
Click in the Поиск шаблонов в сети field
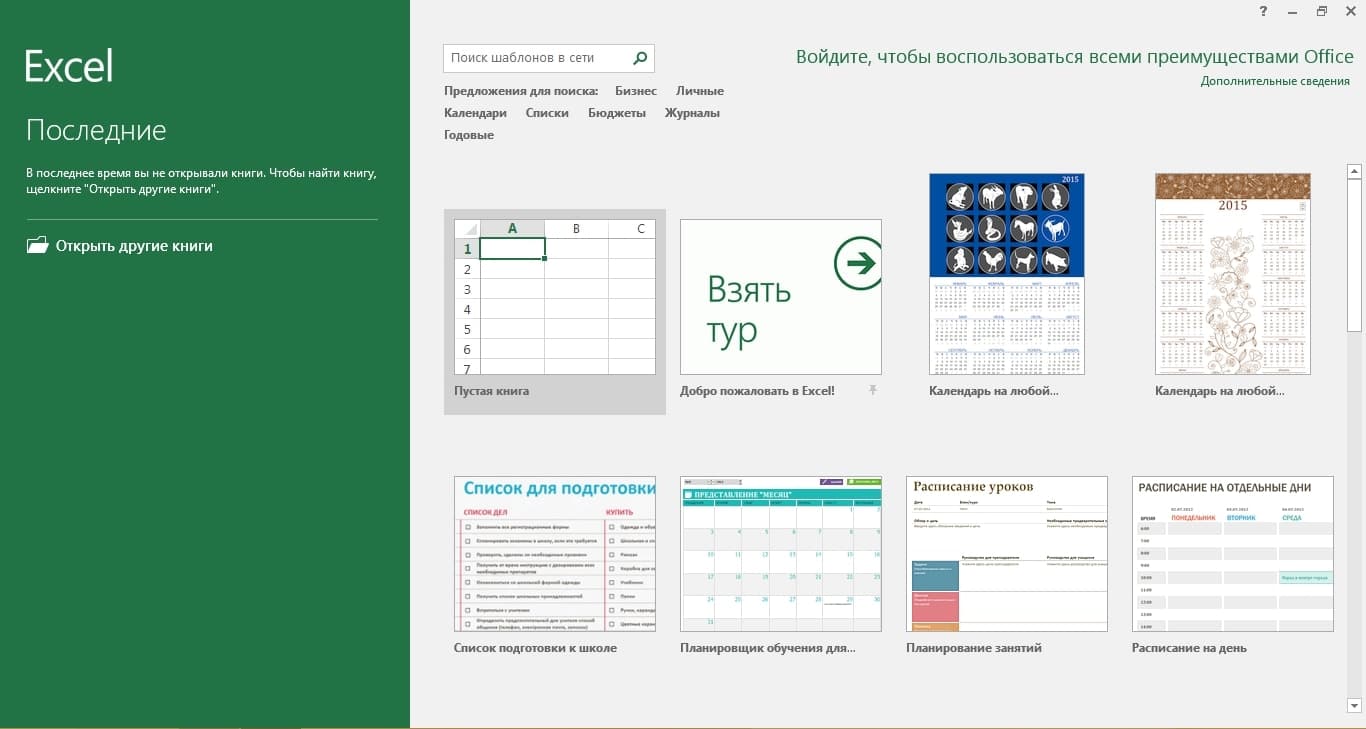537,58
